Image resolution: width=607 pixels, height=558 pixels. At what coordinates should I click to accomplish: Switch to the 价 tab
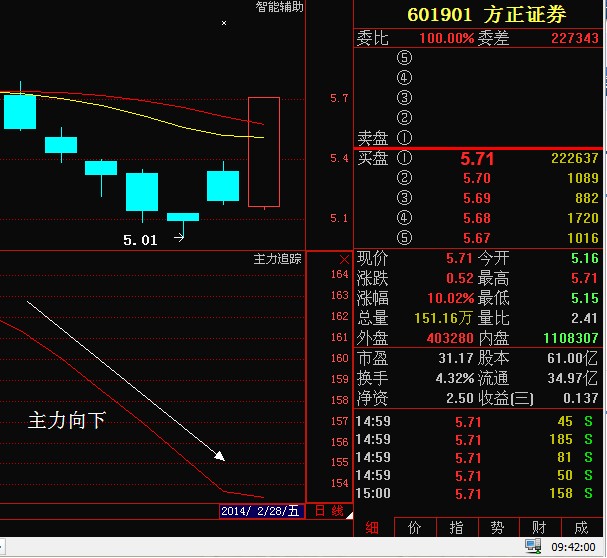pyautogui.click(x=415, y=528)
